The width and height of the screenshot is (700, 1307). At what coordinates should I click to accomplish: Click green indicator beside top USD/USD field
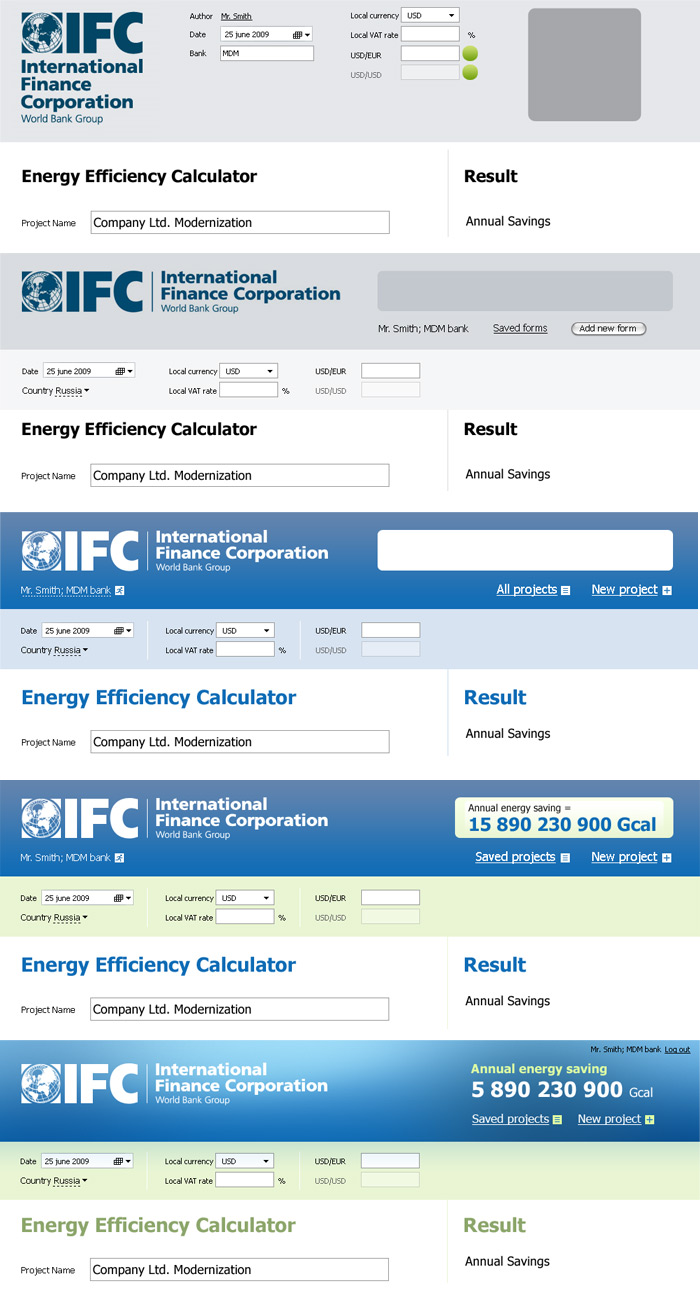point(470,73)
